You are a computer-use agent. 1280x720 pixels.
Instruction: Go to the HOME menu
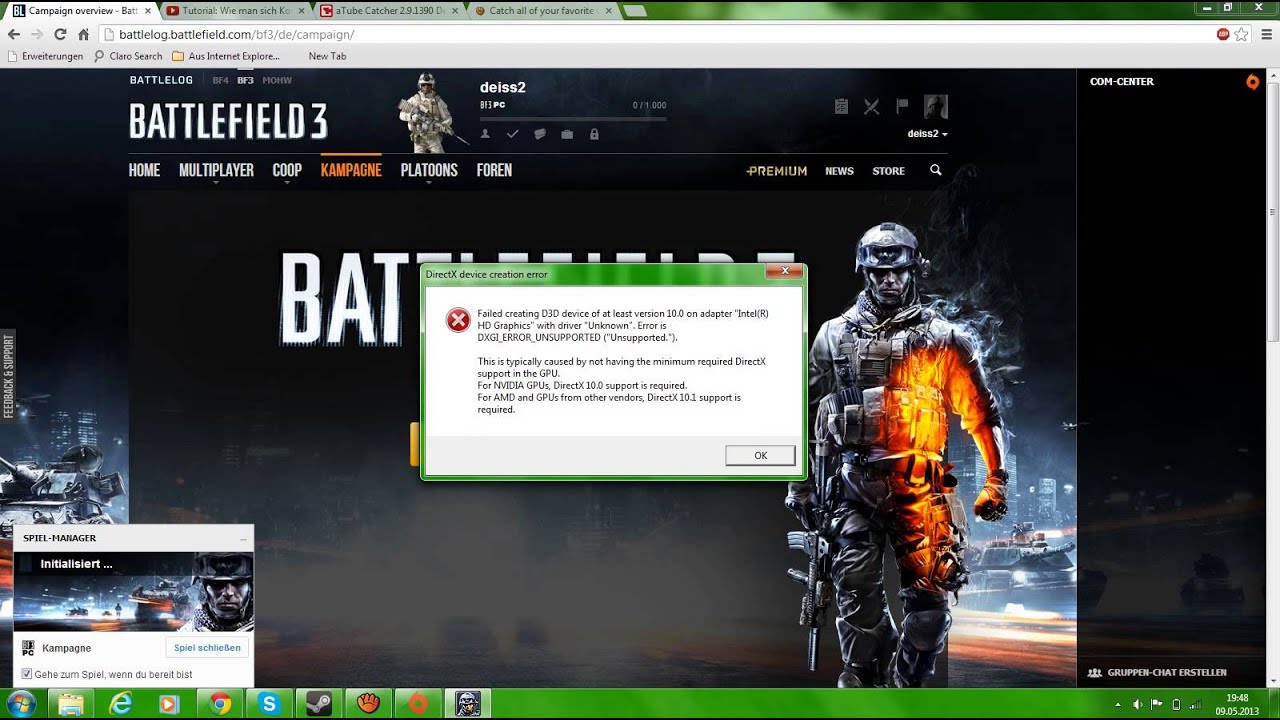pyautogui.click(x=144, y=170)
